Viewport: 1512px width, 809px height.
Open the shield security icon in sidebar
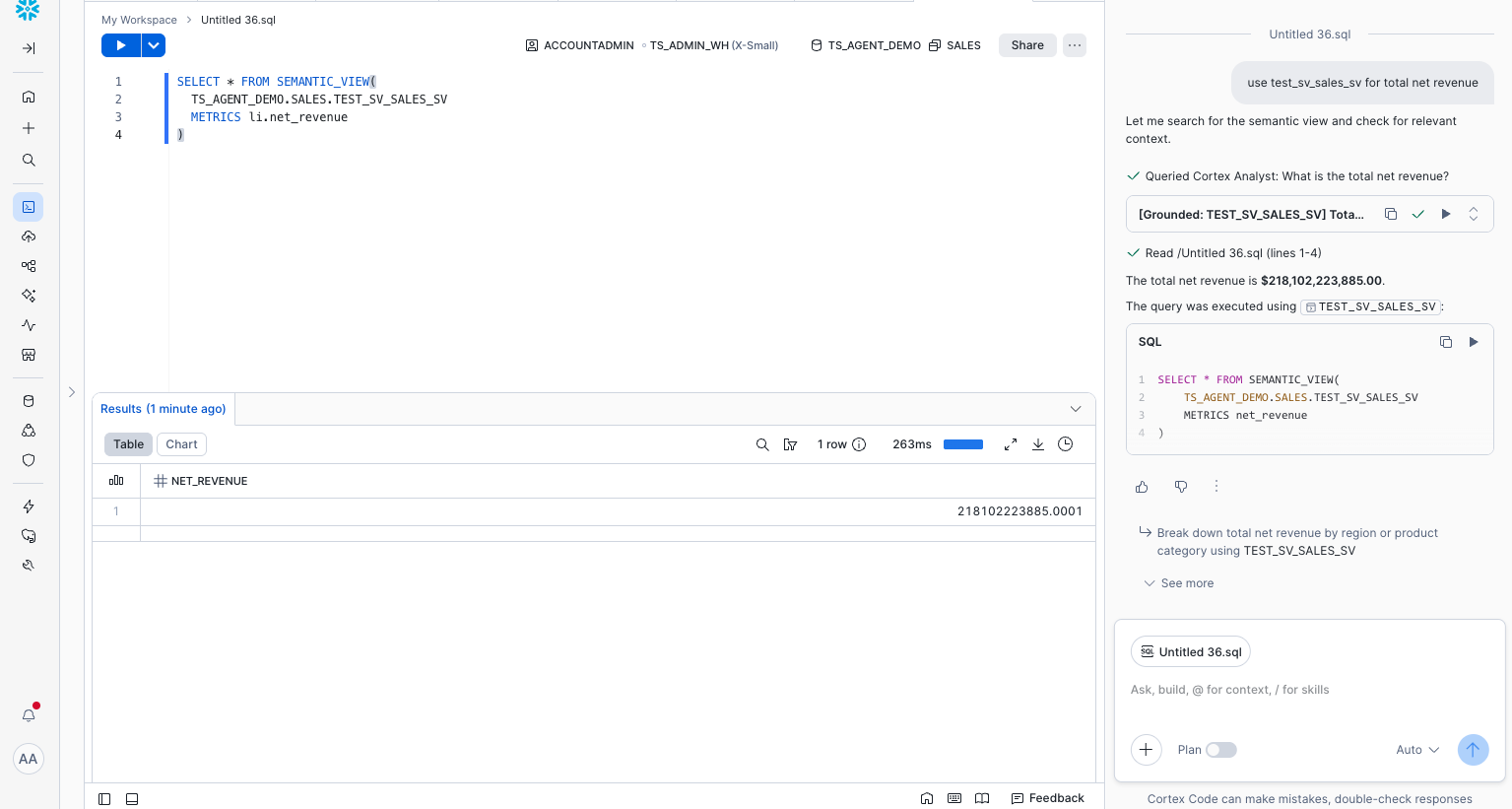(x=29, y=460)
